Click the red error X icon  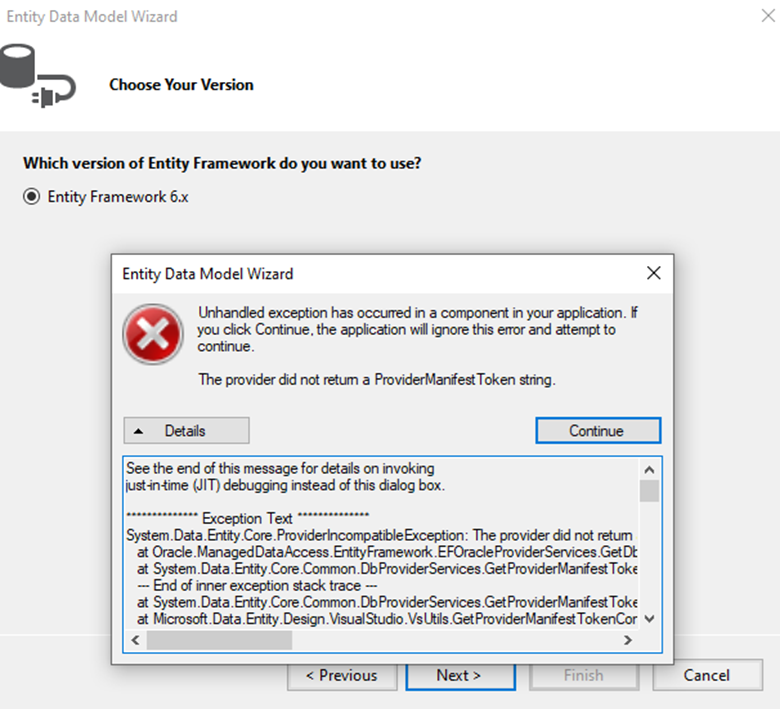[153, 334]
